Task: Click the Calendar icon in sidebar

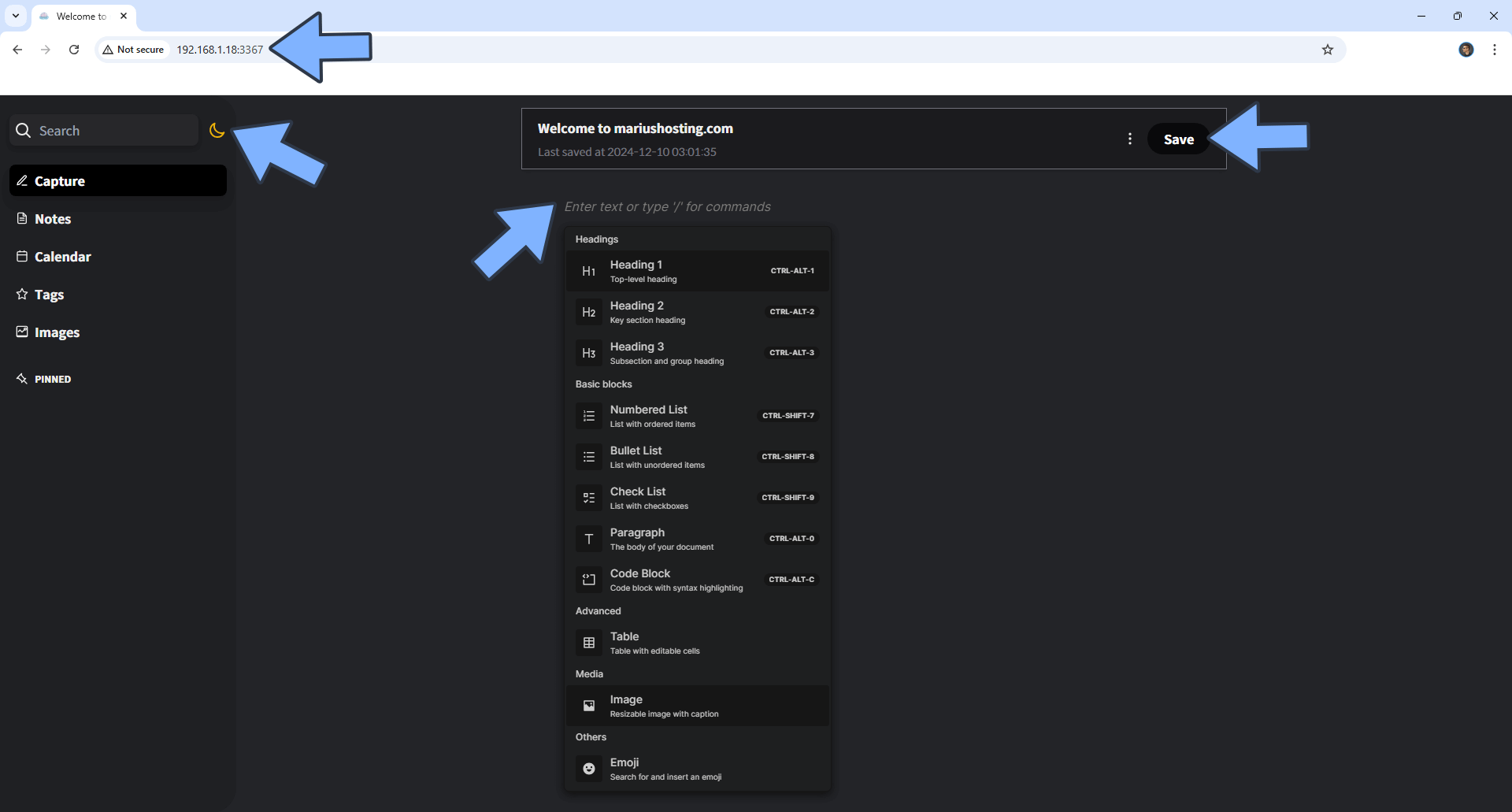Action: tap(22, 256)
